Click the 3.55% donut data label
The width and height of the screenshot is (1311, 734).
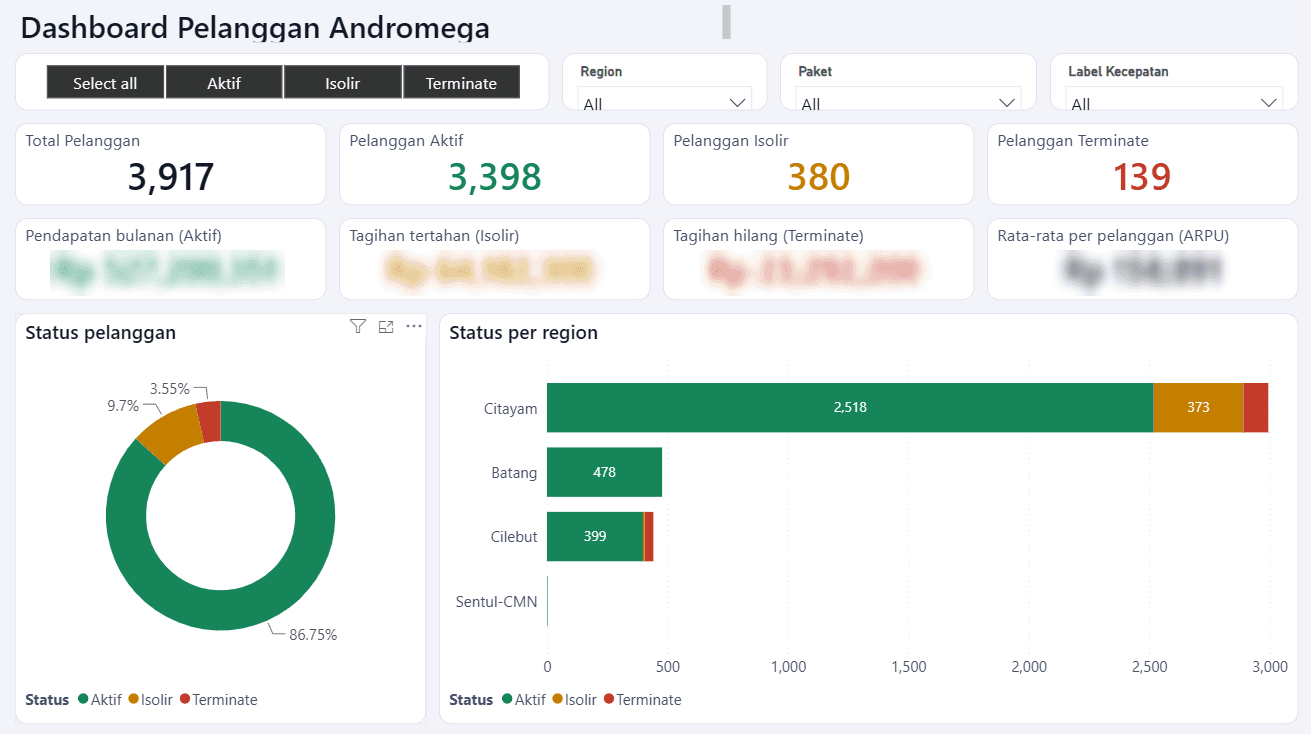pos(170,388)
